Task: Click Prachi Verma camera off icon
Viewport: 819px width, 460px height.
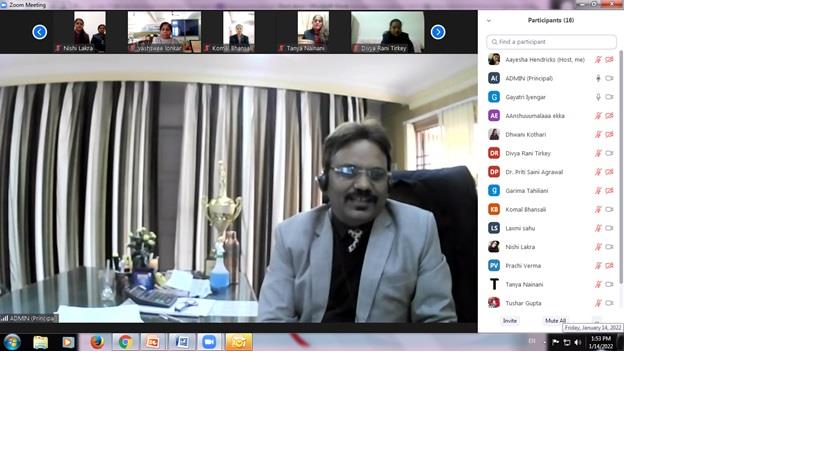Action: [609, 266]
